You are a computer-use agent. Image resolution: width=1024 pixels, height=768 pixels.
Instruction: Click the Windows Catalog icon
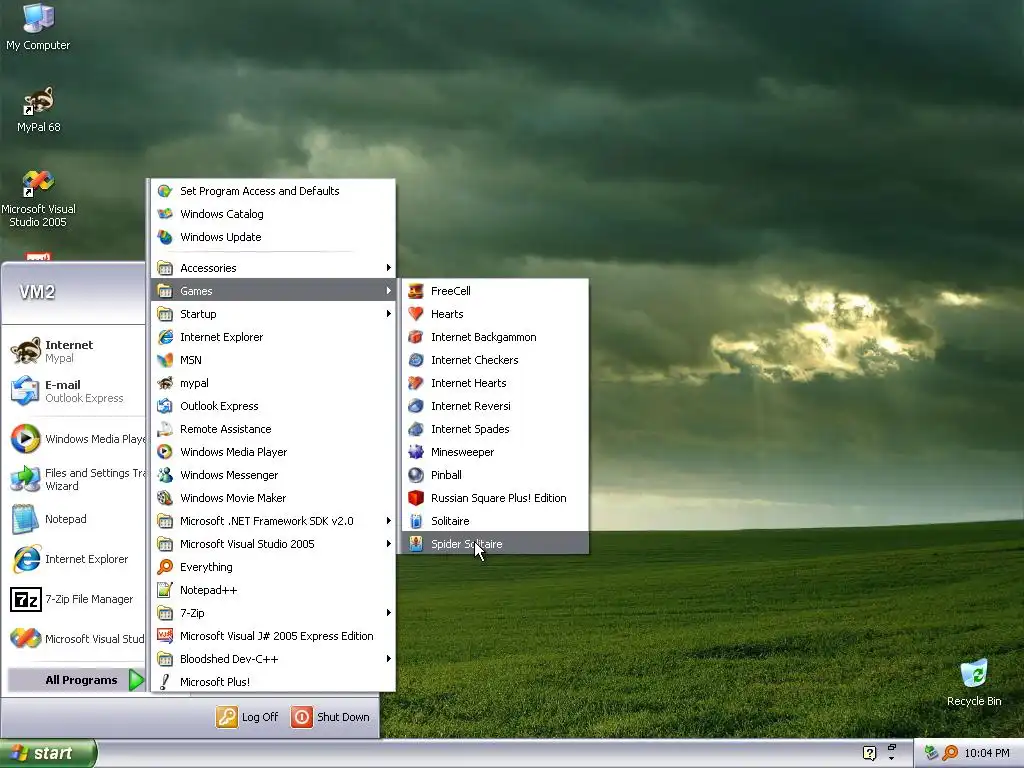click(165, 214)
